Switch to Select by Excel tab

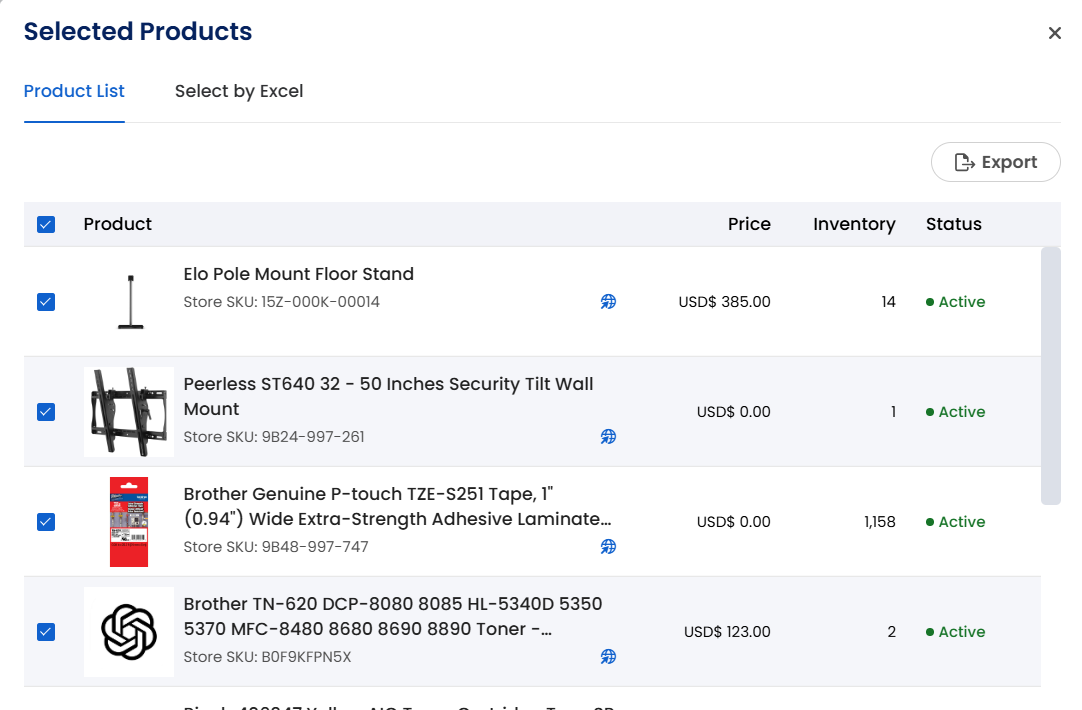[239, 91]
